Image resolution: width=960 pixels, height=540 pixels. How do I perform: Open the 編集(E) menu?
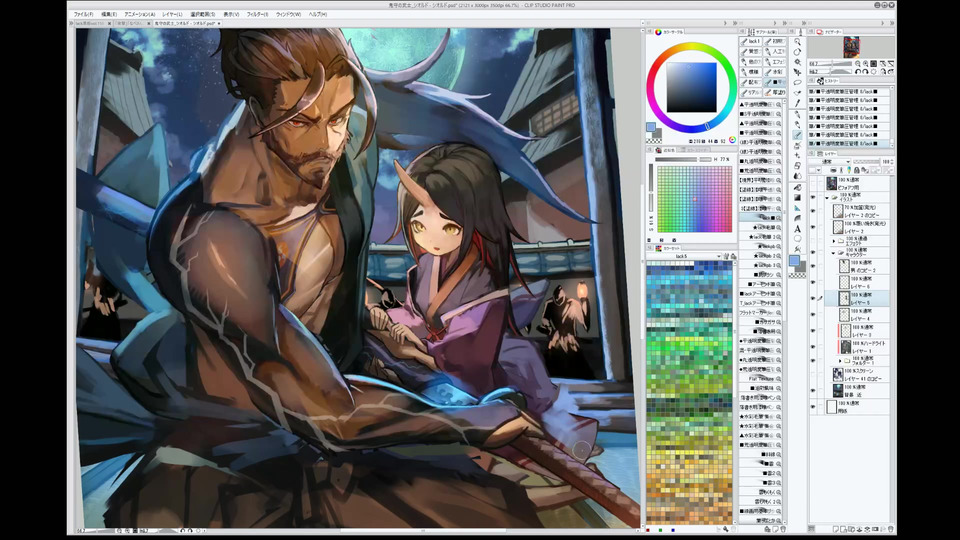[x=109, y=14]
